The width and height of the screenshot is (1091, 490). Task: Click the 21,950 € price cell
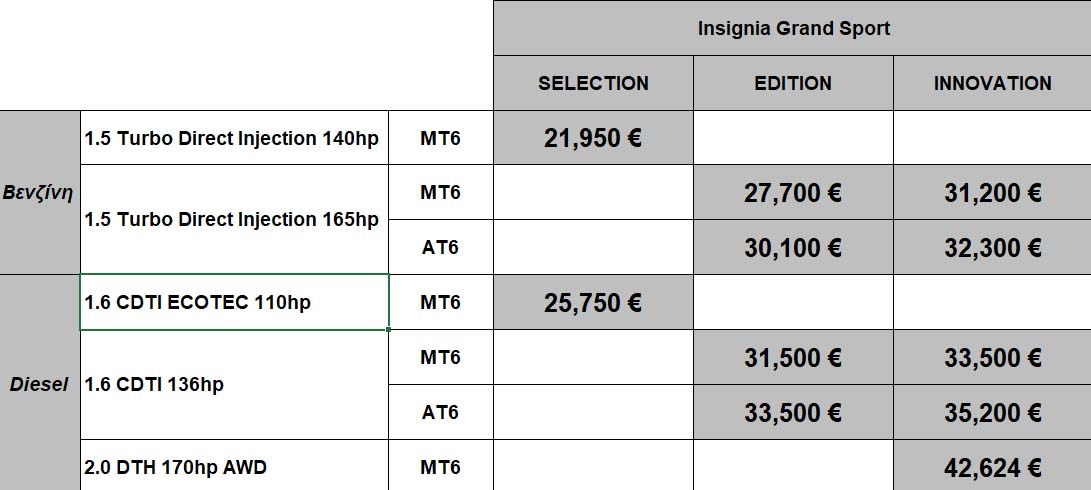click(x=593, y=138)
